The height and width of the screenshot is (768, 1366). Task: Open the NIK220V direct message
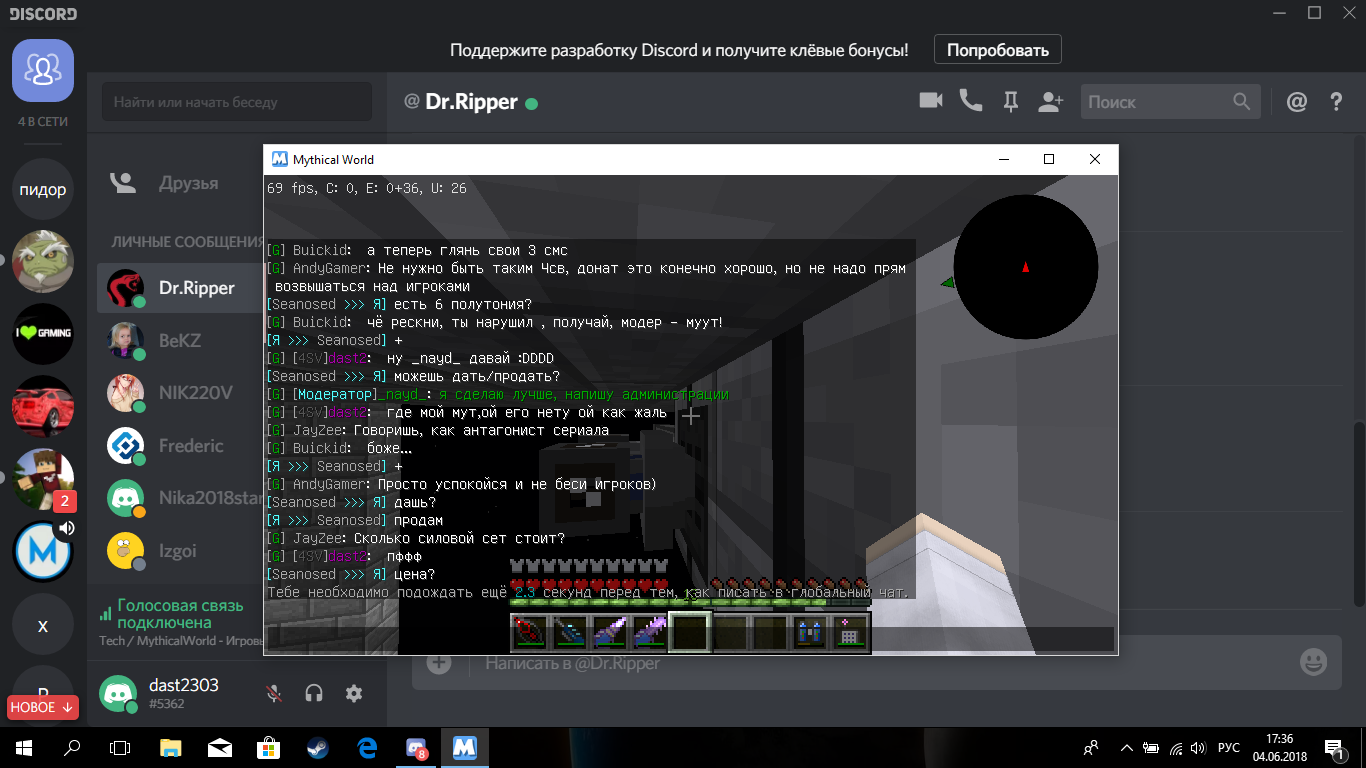click(181, 393)
